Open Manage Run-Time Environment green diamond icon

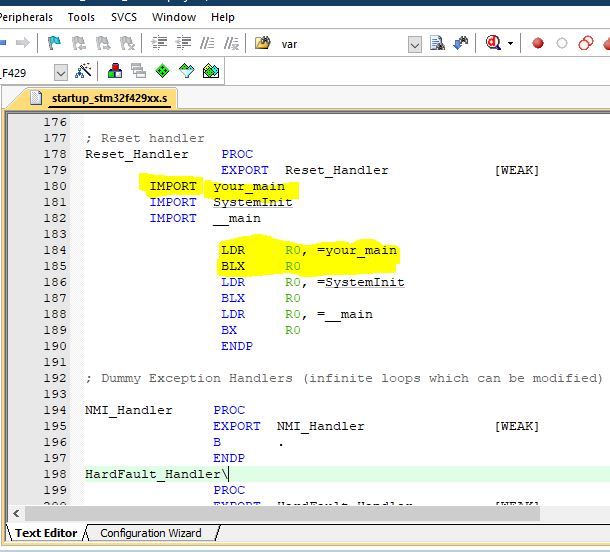pyautogui.click(x=162, y=72)
